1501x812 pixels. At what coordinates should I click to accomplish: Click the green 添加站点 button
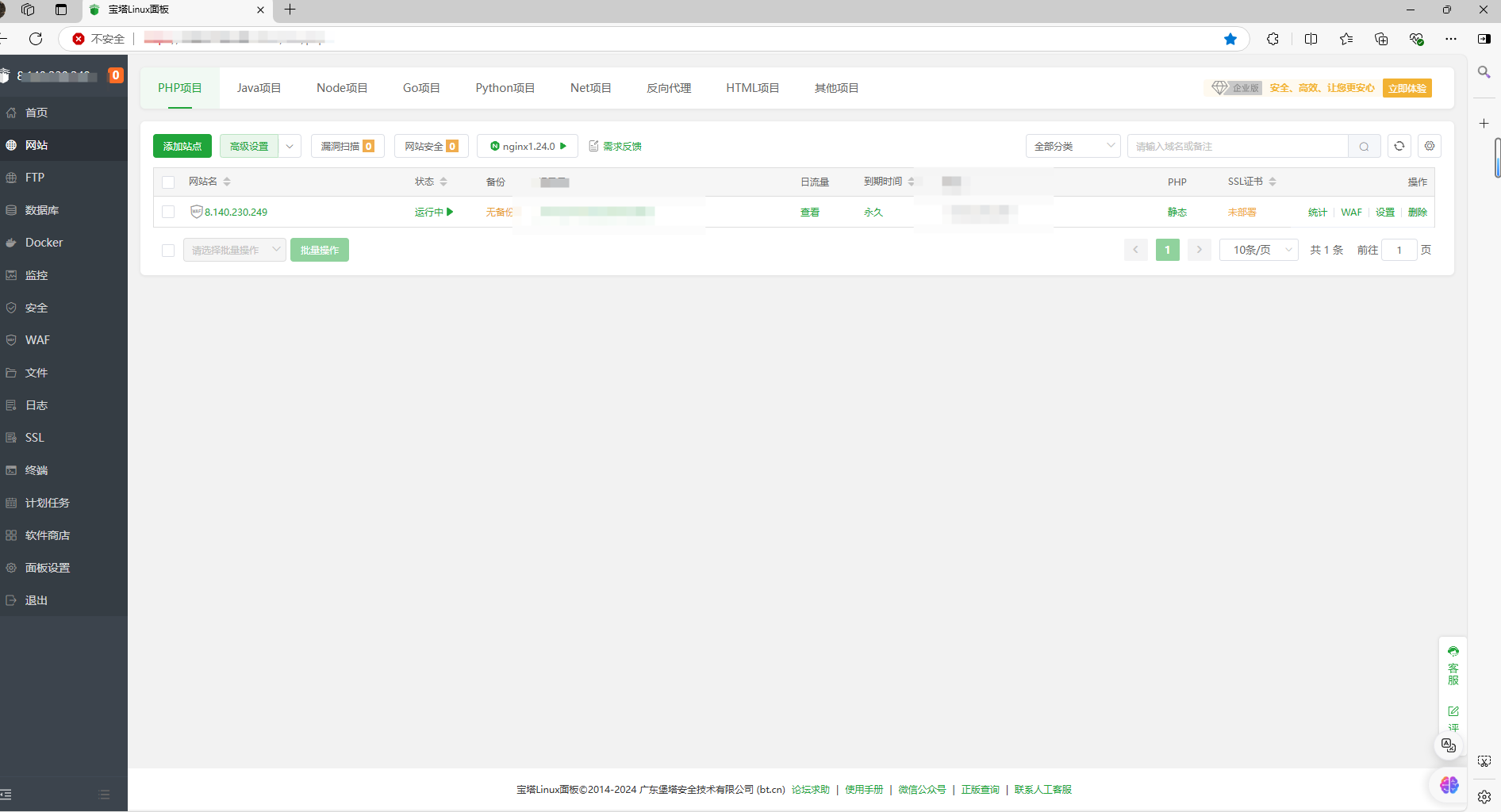[x=182, y=146]
